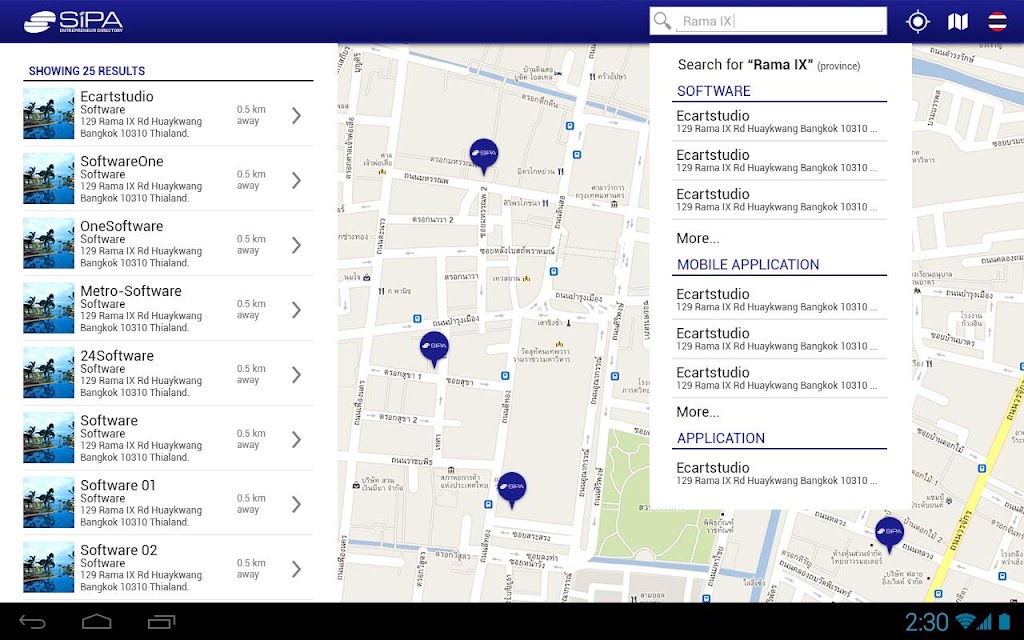Tap the battery status icon

coord(1004,621)
